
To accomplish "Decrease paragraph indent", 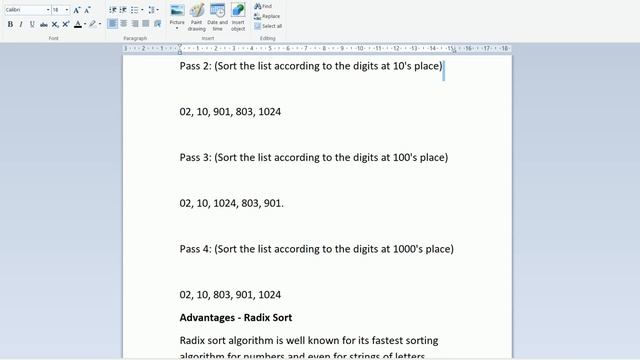I will click(113, 10).
